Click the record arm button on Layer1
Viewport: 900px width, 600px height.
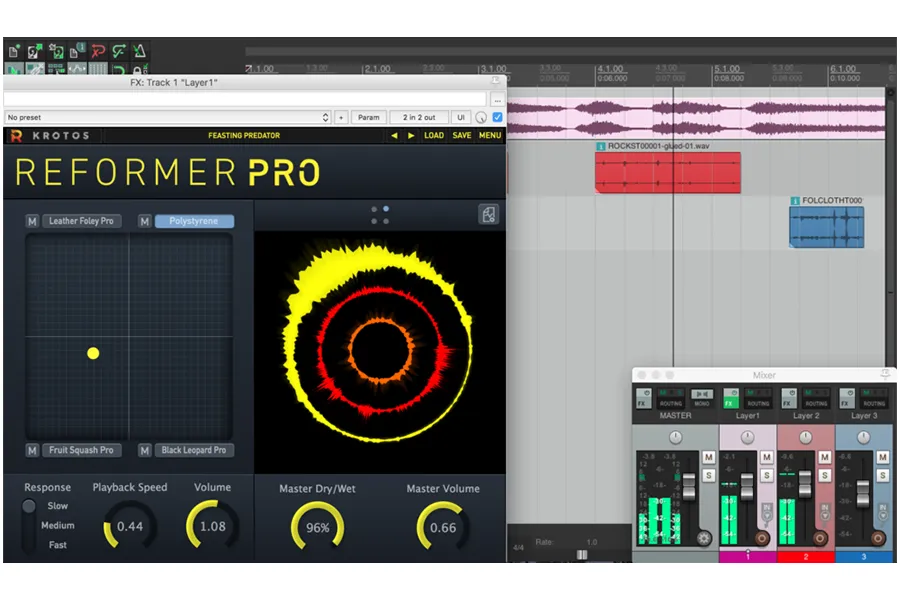click(x=762, y=538)
